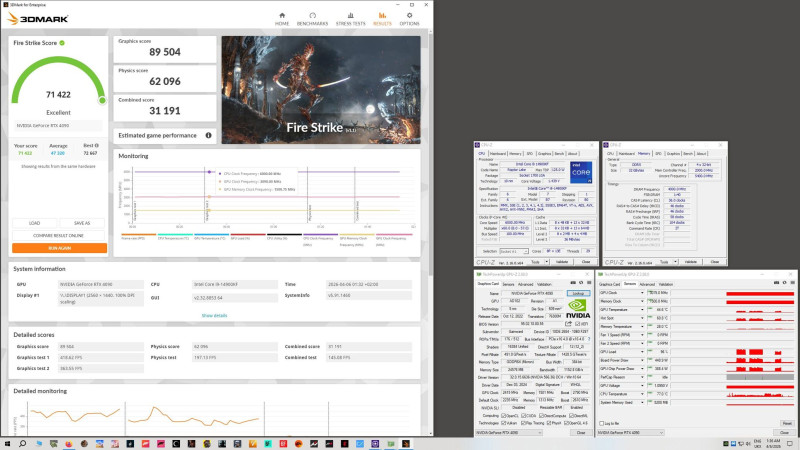Screen dimensions: 800x450
Task: Open hamburger menu in GPU-Z Sensors window
Action: click(x=792, y=283)
